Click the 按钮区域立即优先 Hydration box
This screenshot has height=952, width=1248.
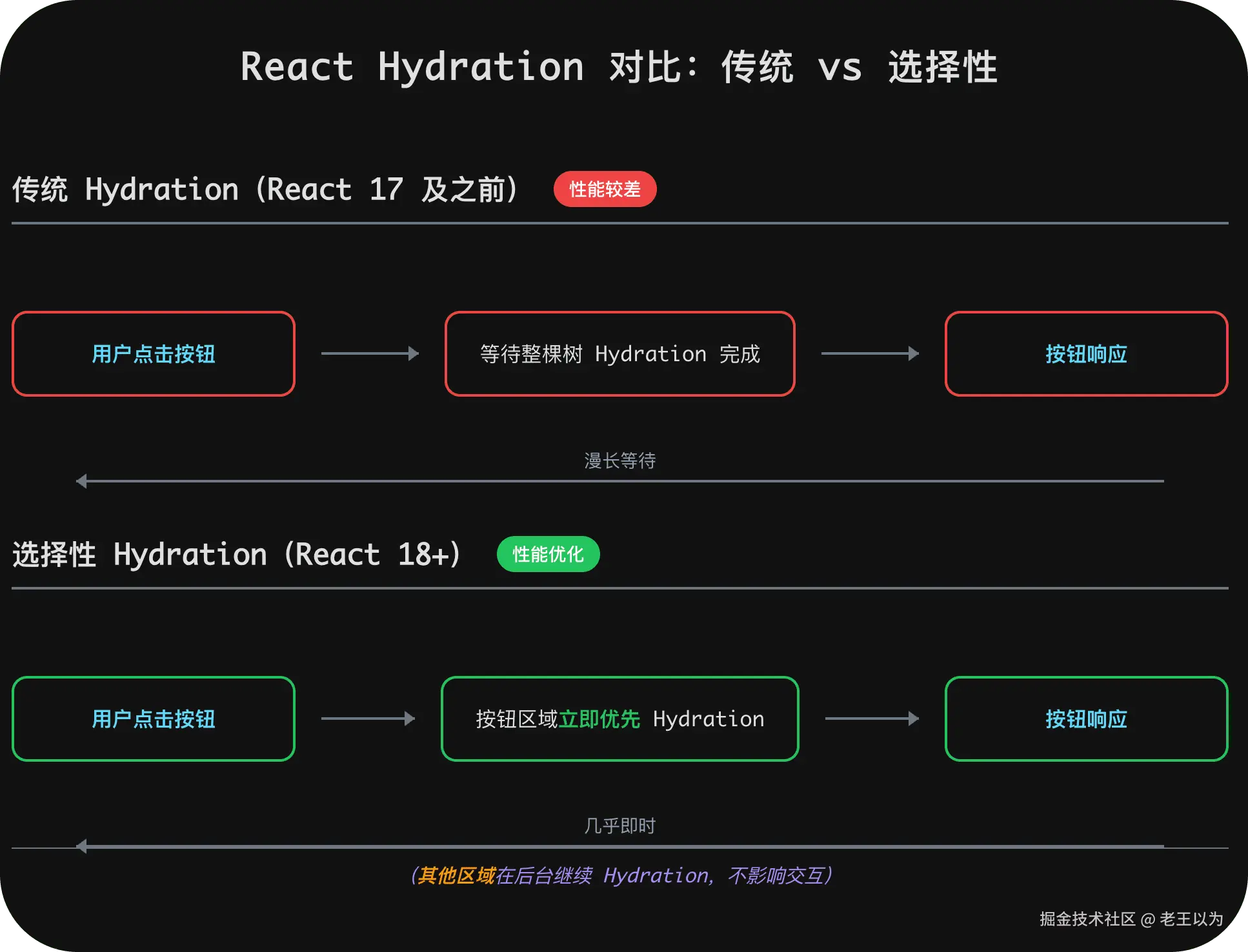(x=619, y=719)
